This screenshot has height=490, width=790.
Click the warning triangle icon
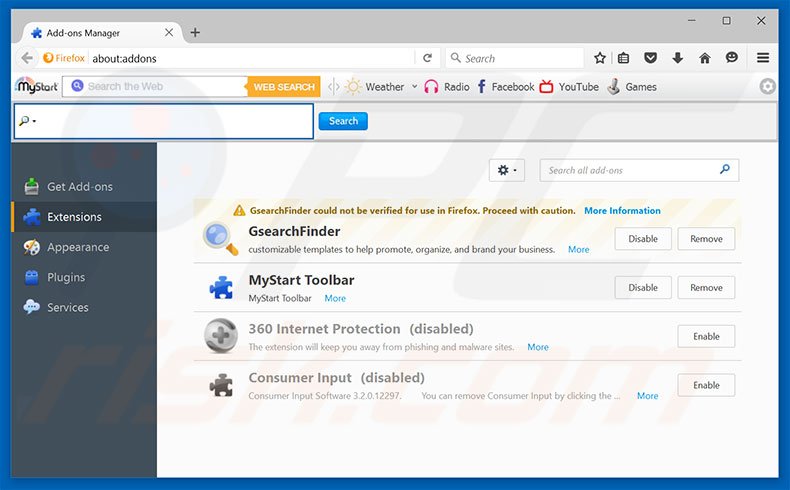tap(239, 211)
